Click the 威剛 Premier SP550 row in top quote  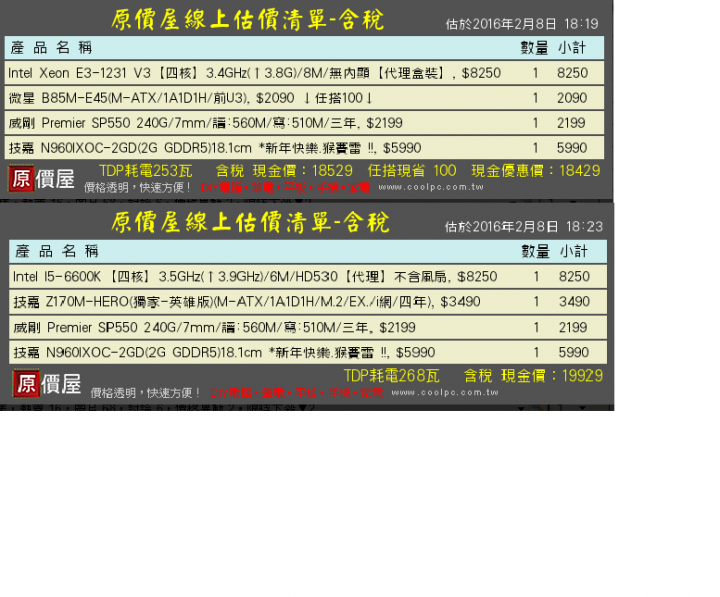304,123
